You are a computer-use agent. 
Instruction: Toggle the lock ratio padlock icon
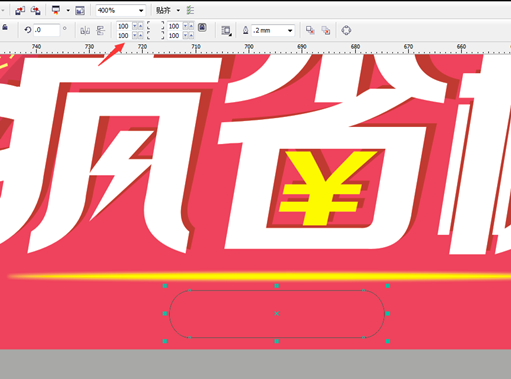(x=5, y=27)
